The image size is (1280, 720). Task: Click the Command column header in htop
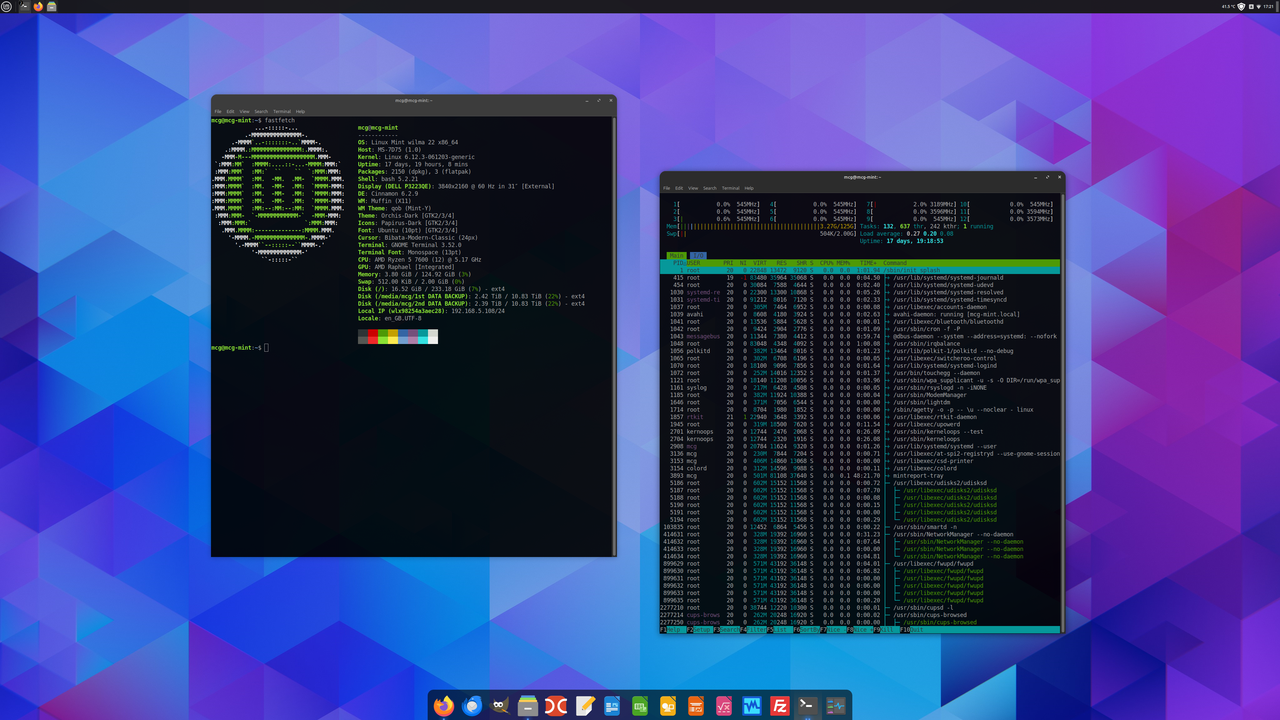(895, 263)
